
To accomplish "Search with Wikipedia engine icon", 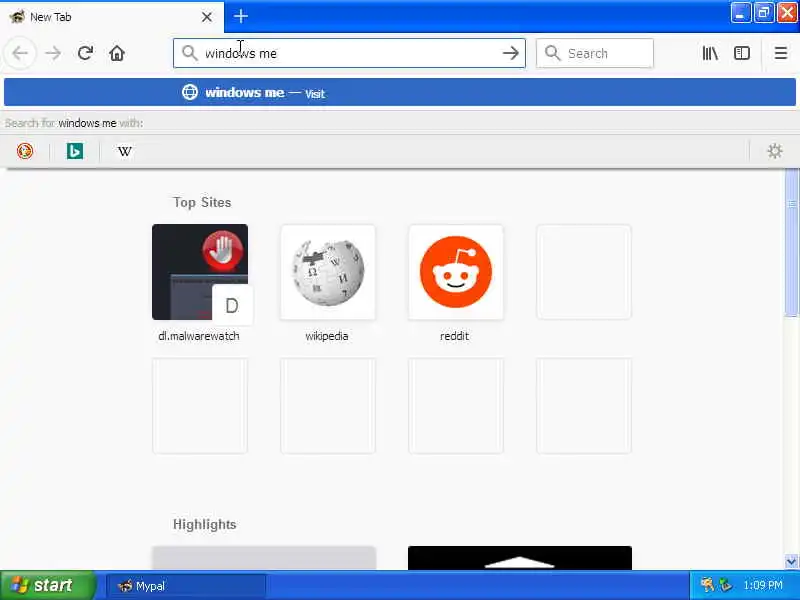I will [124, 151].
